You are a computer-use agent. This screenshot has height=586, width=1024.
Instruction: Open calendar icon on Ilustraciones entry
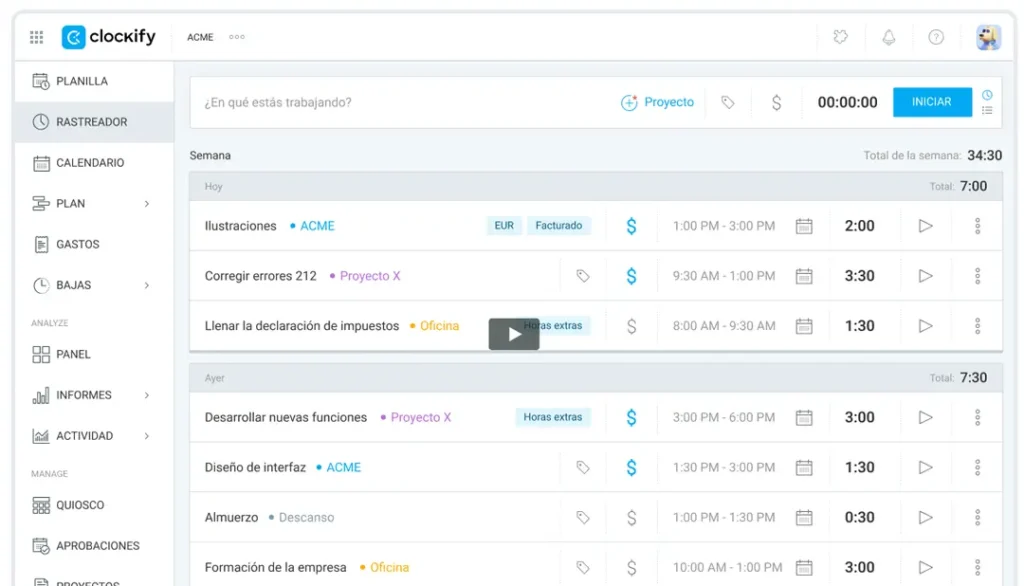pyautogui.click(x=804, y=226)
